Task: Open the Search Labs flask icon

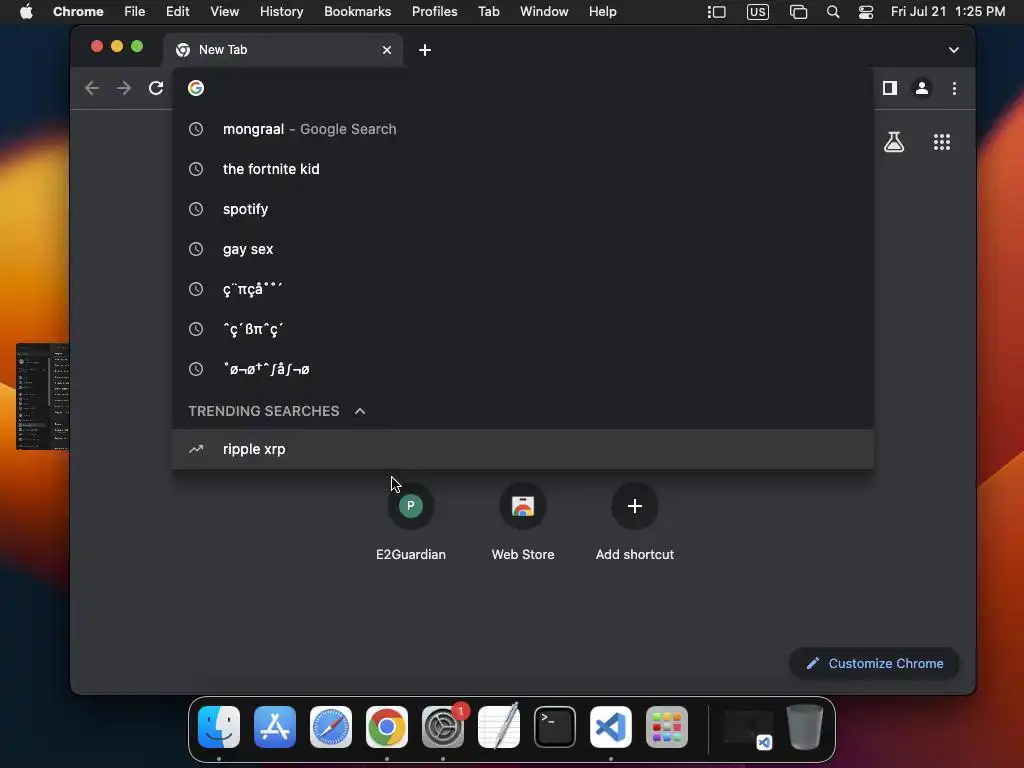Action: (894, 142)
